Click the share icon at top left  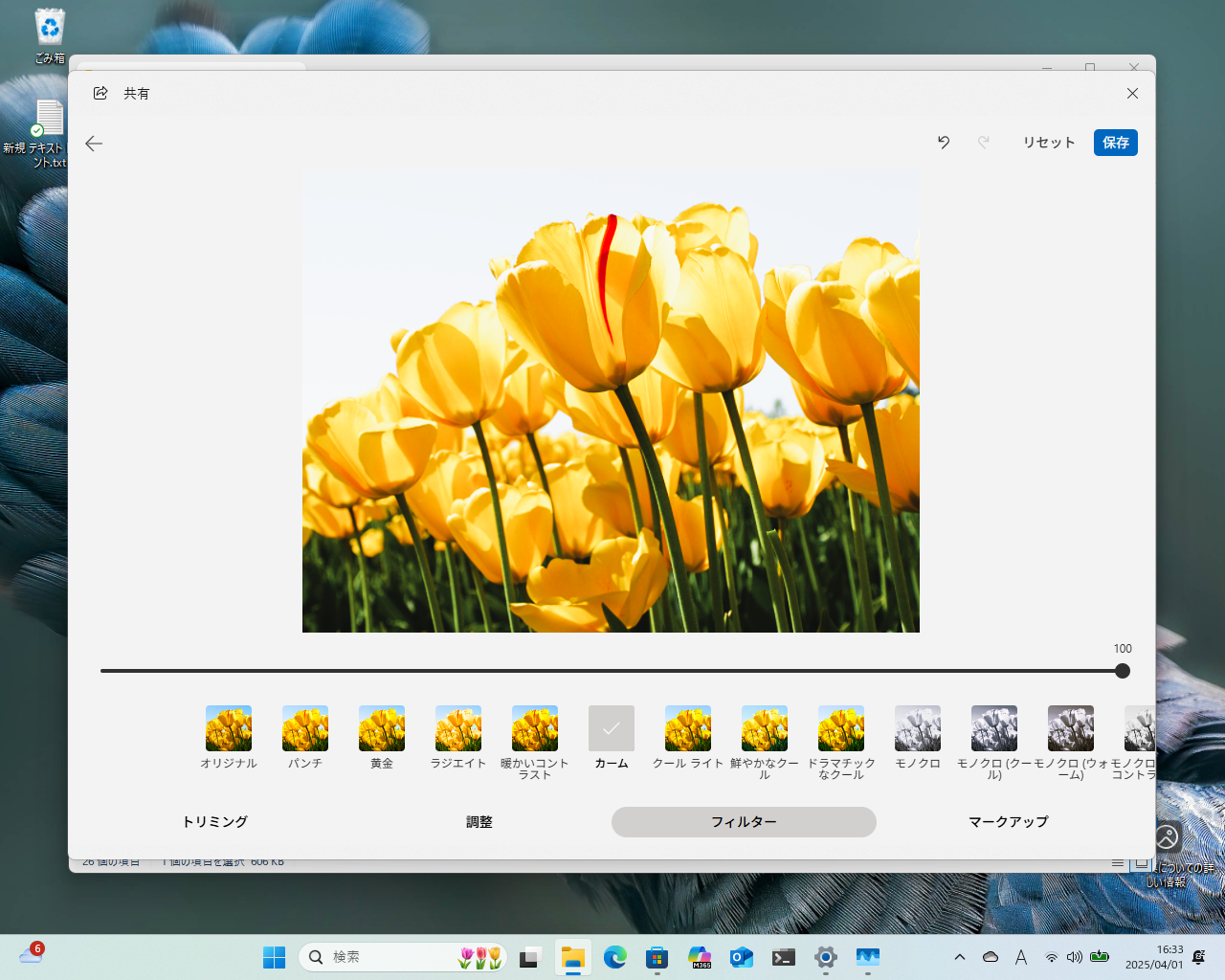click(100, 93)
